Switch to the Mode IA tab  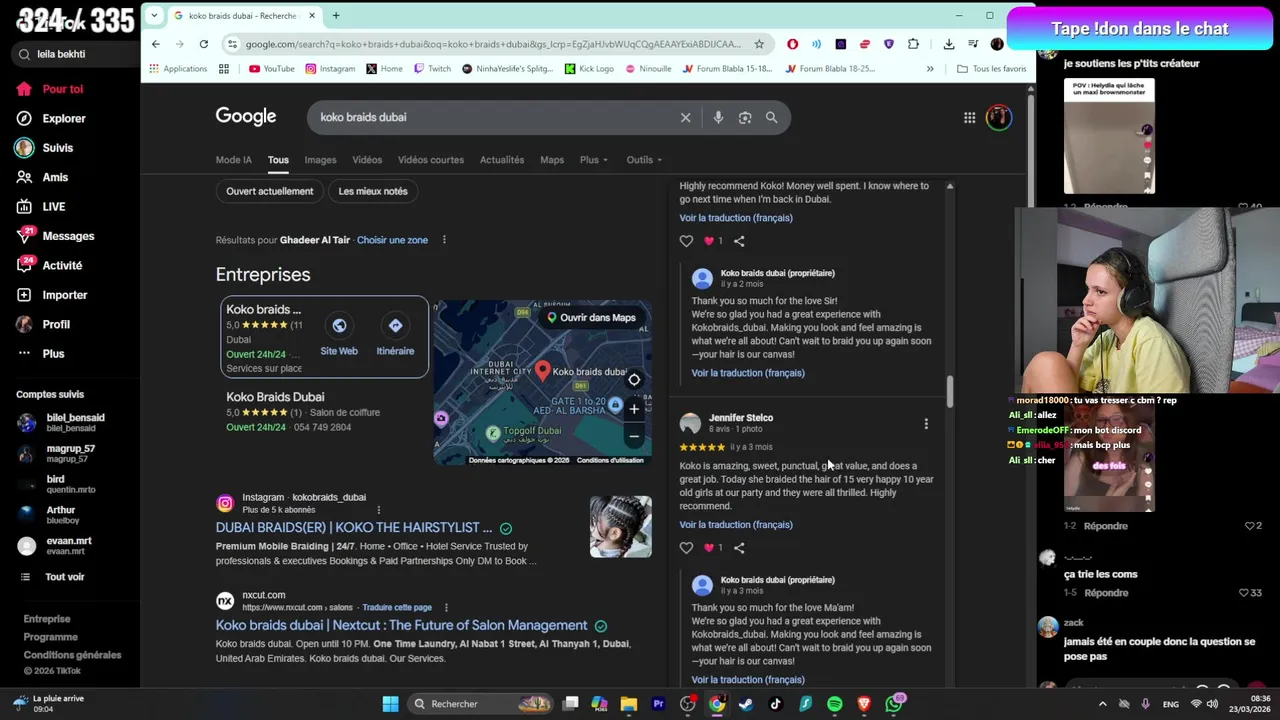coord(234,160)
